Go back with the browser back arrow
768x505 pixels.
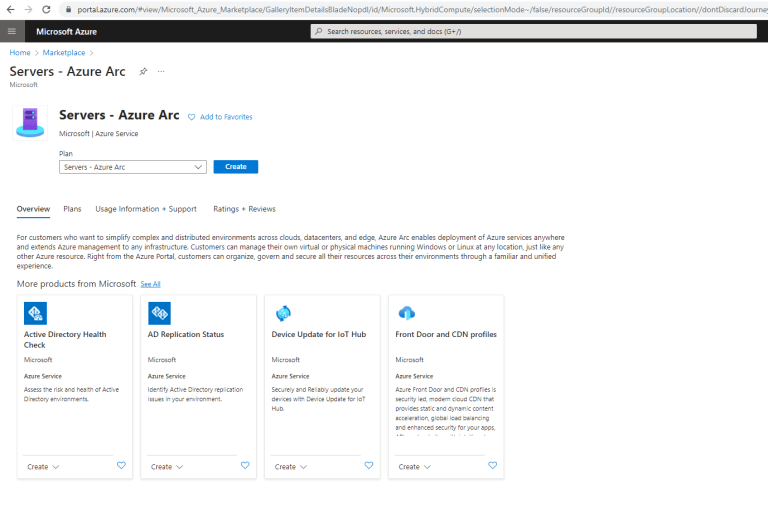pos(10,9)
